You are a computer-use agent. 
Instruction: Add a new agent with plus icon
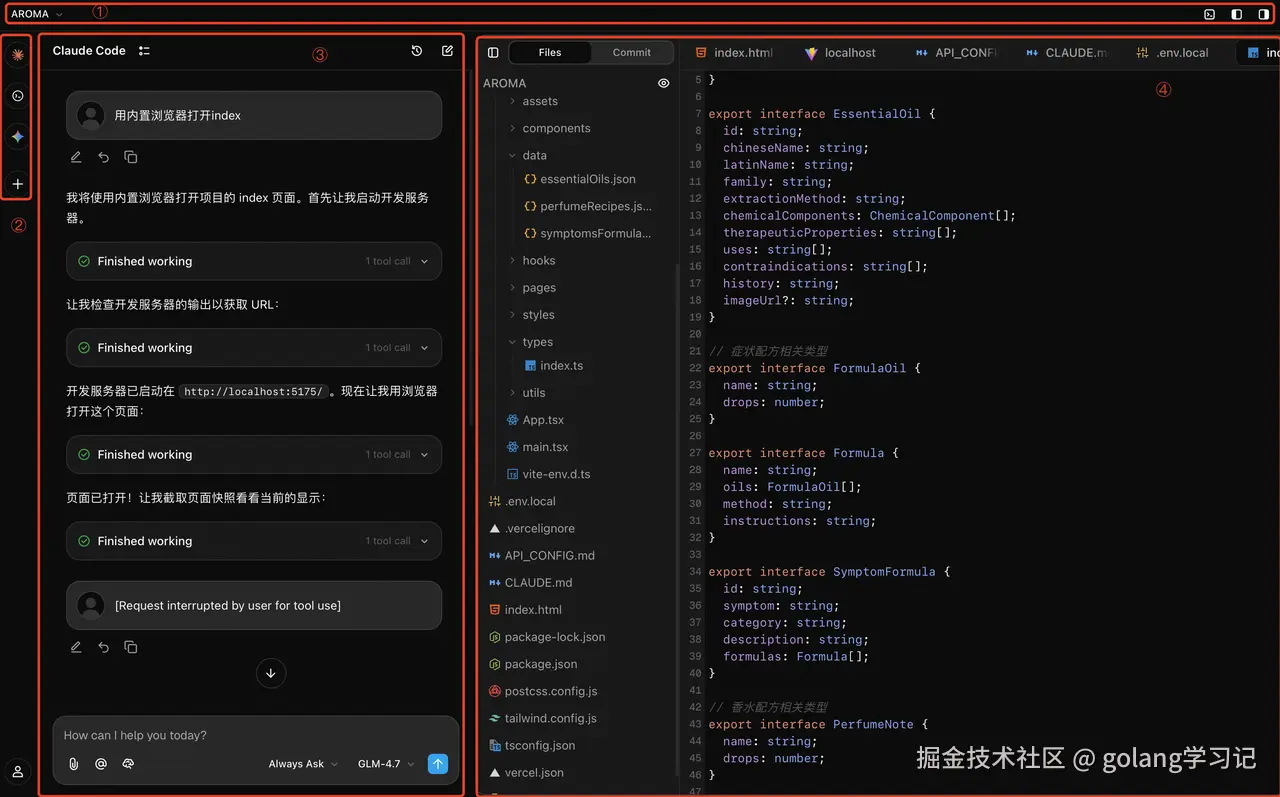[x=17, y=184]
